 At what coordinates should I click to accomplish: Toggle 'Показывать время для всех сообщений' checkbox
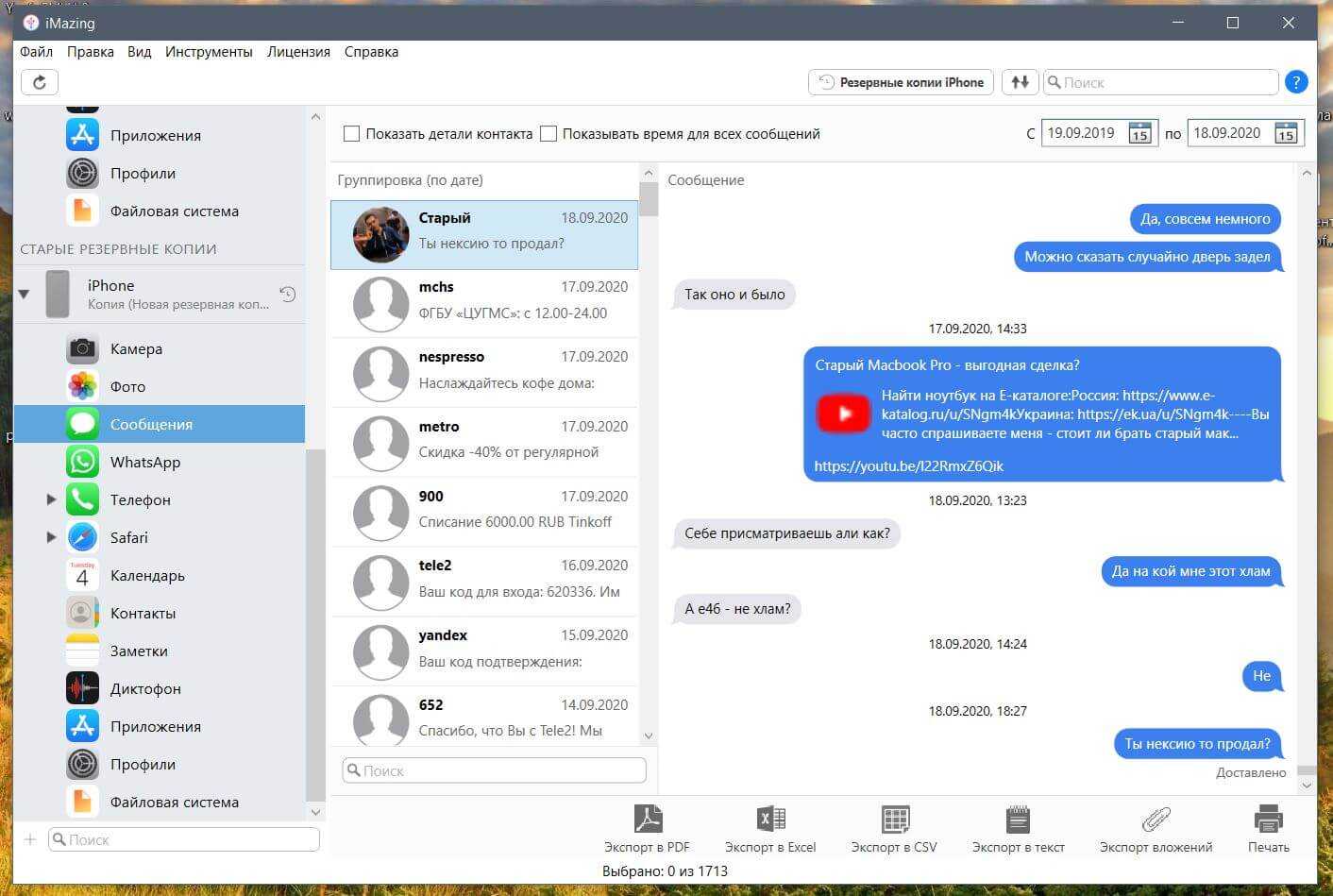548,134
